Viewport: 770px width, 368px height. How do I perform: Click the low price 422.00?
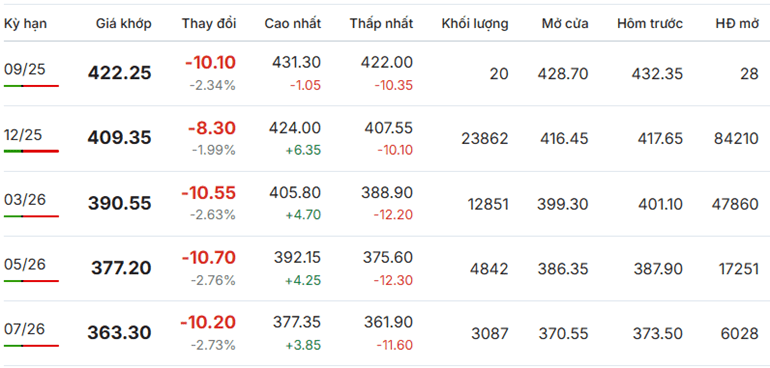tap(387, 62)
